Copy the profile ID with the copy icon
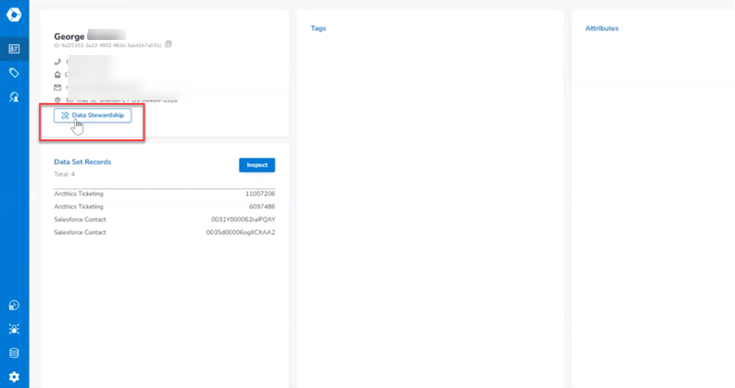Screen dimensions: 735x388 (x=168, y=45)
